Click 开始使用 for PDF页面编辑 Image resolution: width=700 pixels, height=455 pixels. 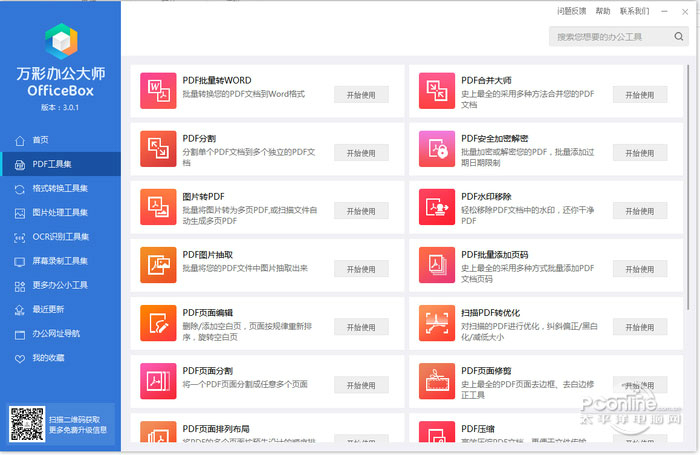click(x=361, y=327)
